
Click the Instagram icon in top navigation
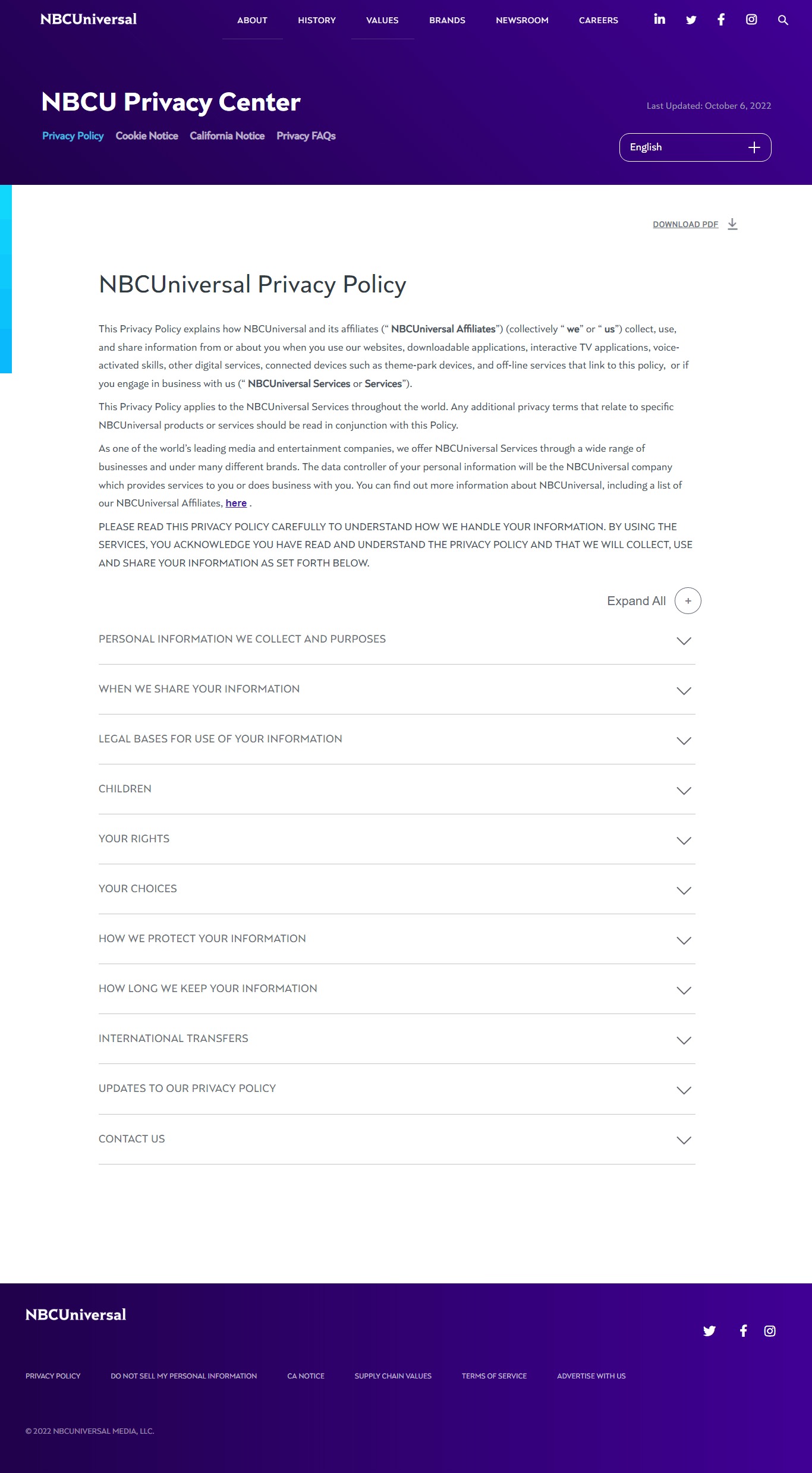coord(751,20)
